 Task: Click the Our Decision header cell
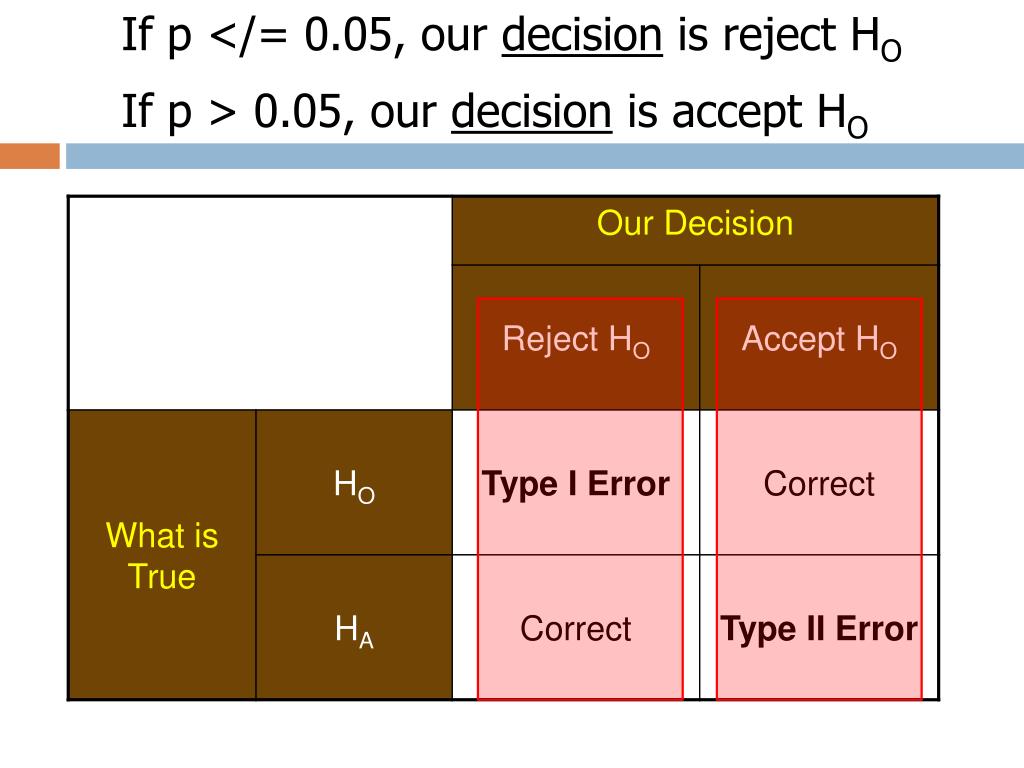pyautogui.click(x=695, y=230)
